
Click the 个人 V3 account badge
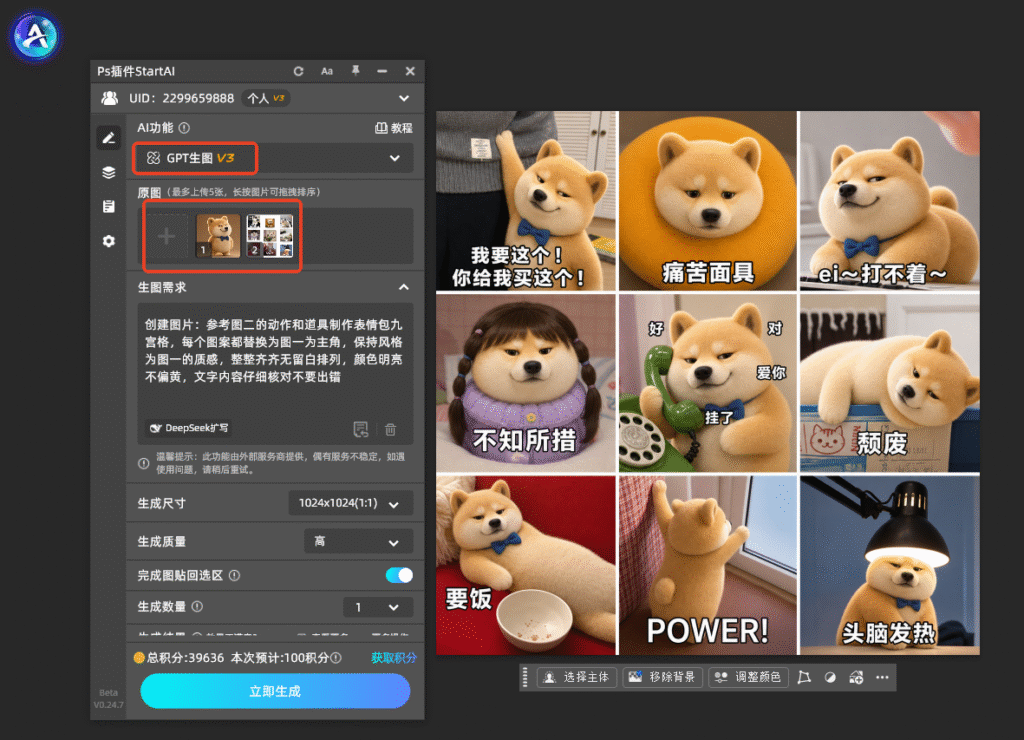tap(266, 99)
